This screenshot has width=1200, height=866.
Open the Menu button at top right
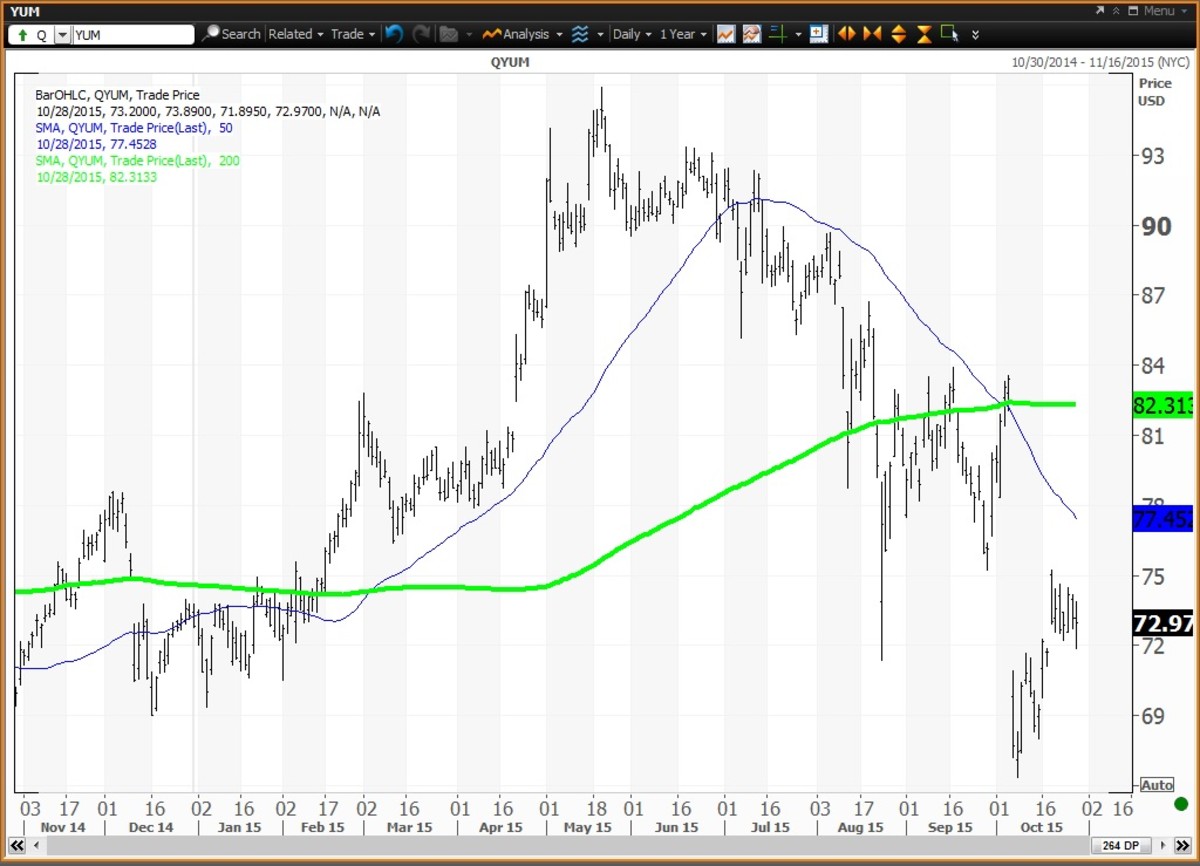click(1158, 11)
